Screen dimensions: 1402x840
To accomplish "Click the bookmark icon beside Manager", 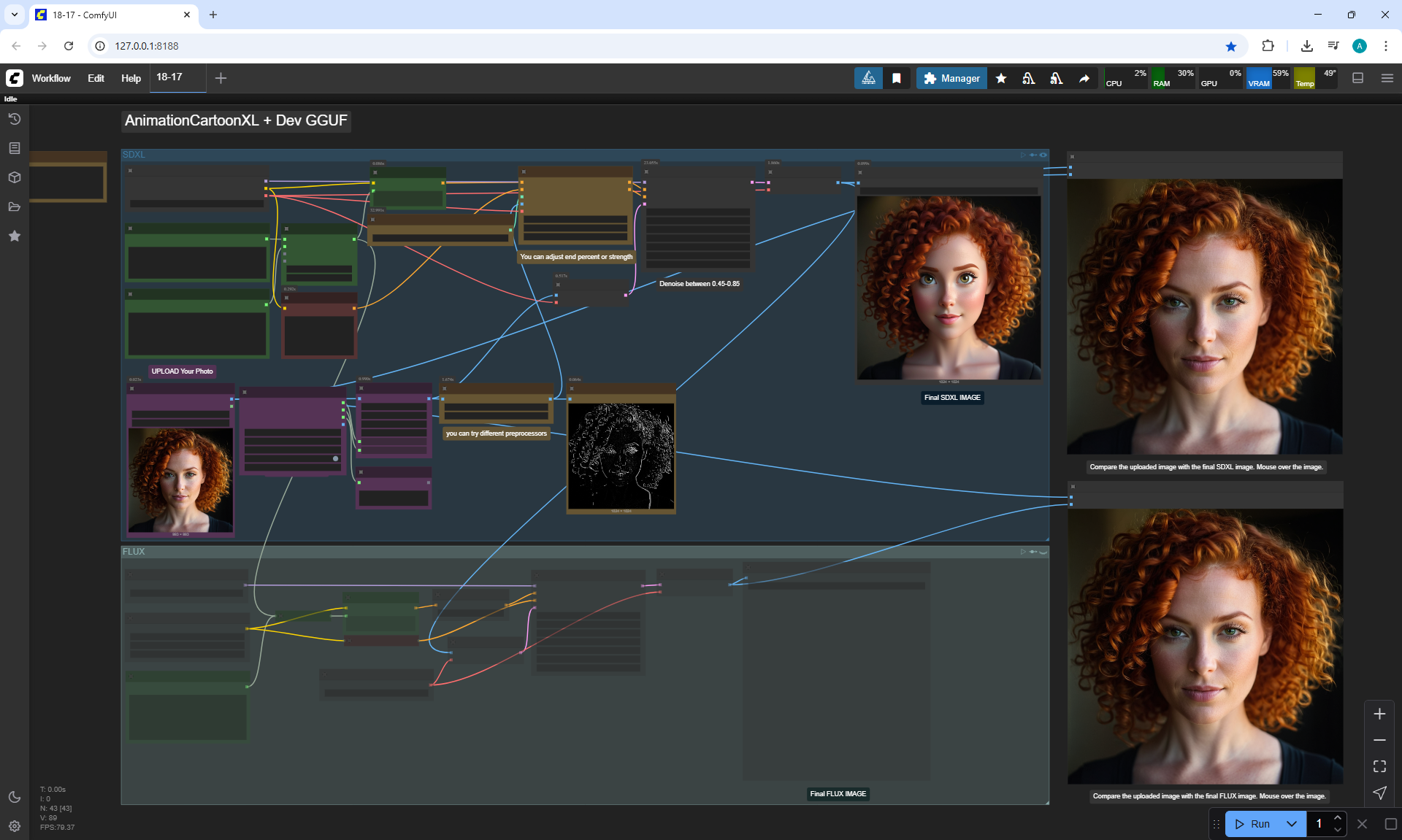I will click(897, 78).
